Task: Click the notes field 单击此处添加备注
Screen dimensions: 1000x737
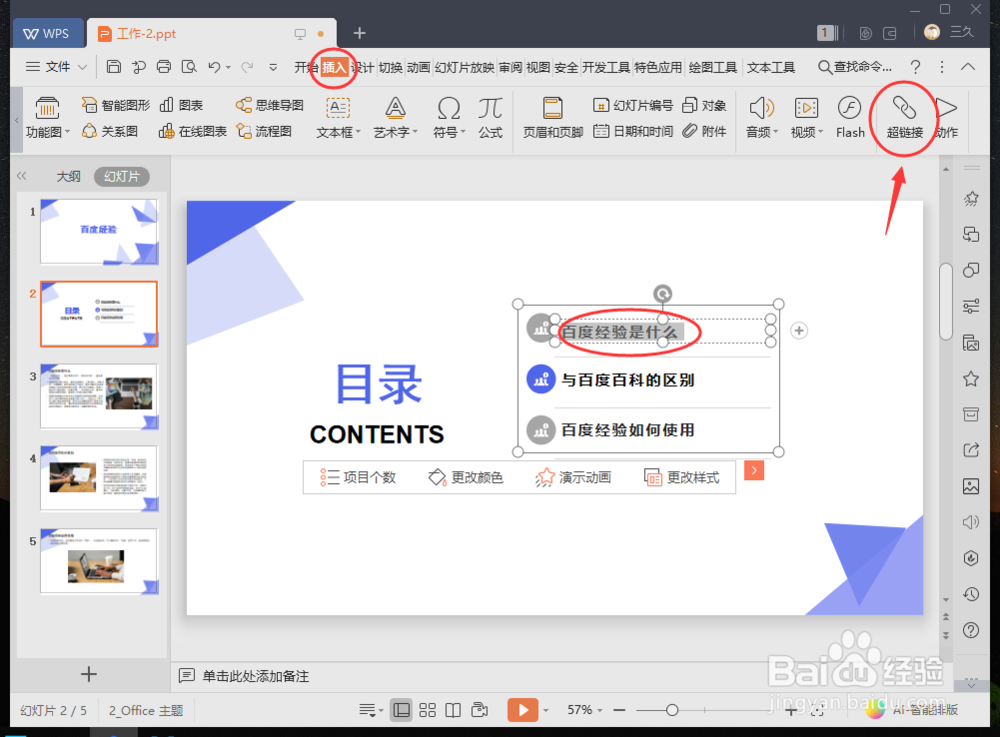Action: (255, 676)
